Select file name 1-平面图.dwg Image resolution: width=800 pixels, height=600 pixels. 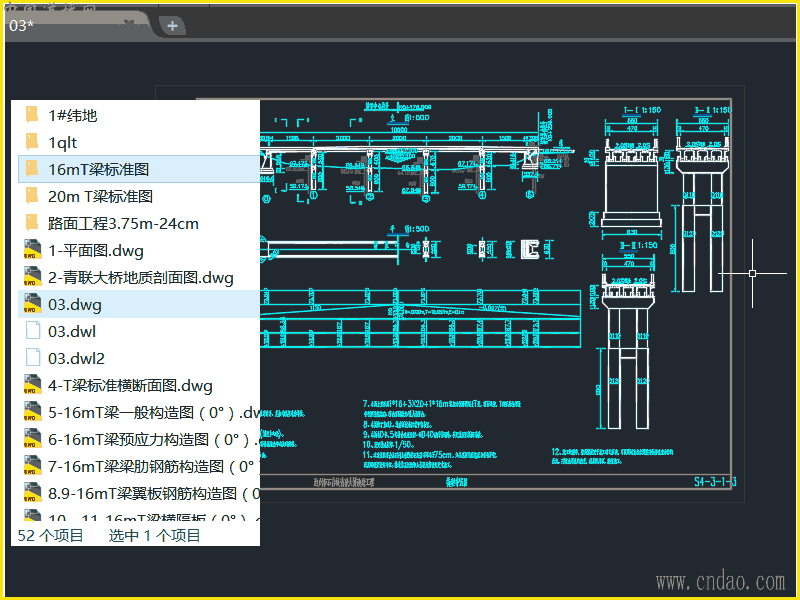point(96,251)
